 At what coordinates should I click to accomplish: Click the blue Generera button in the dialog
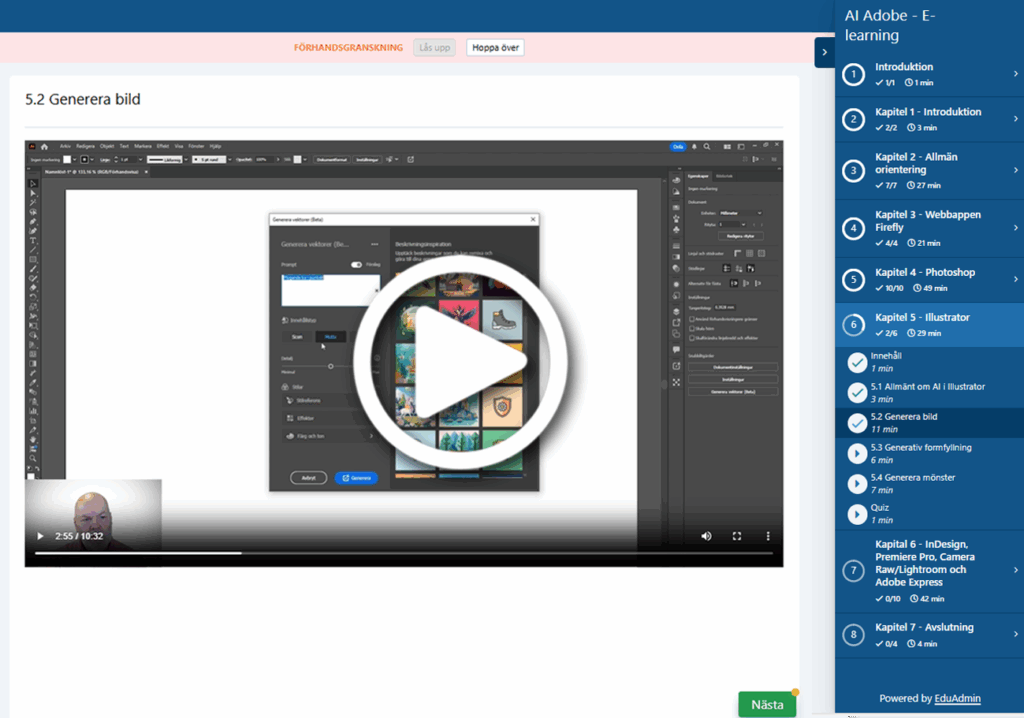[x=356, y=478]
